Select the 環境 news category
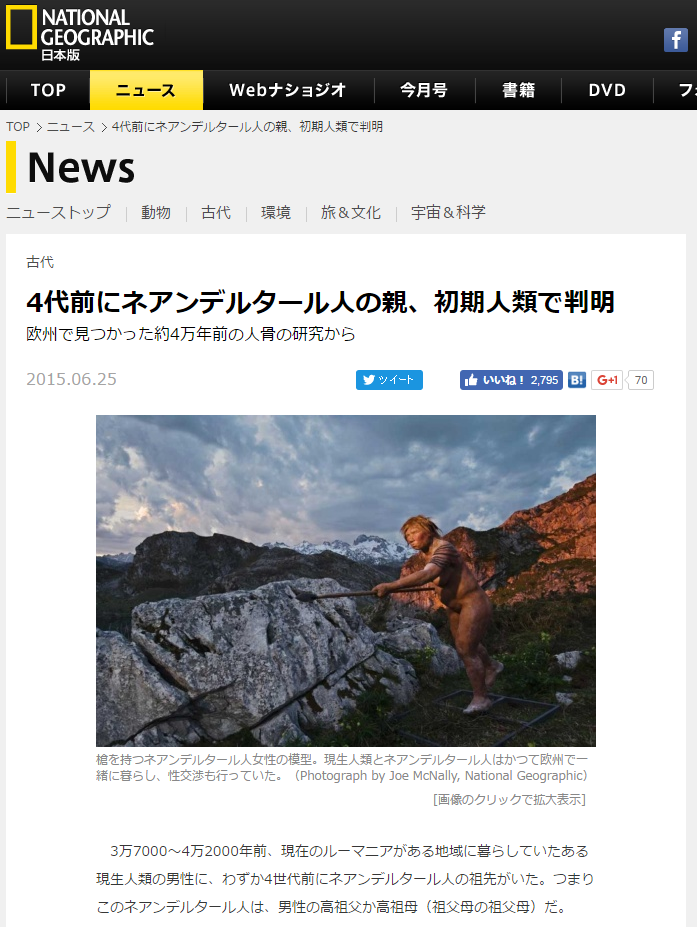The height and width of the screenshot is (927, 697). 276,212
